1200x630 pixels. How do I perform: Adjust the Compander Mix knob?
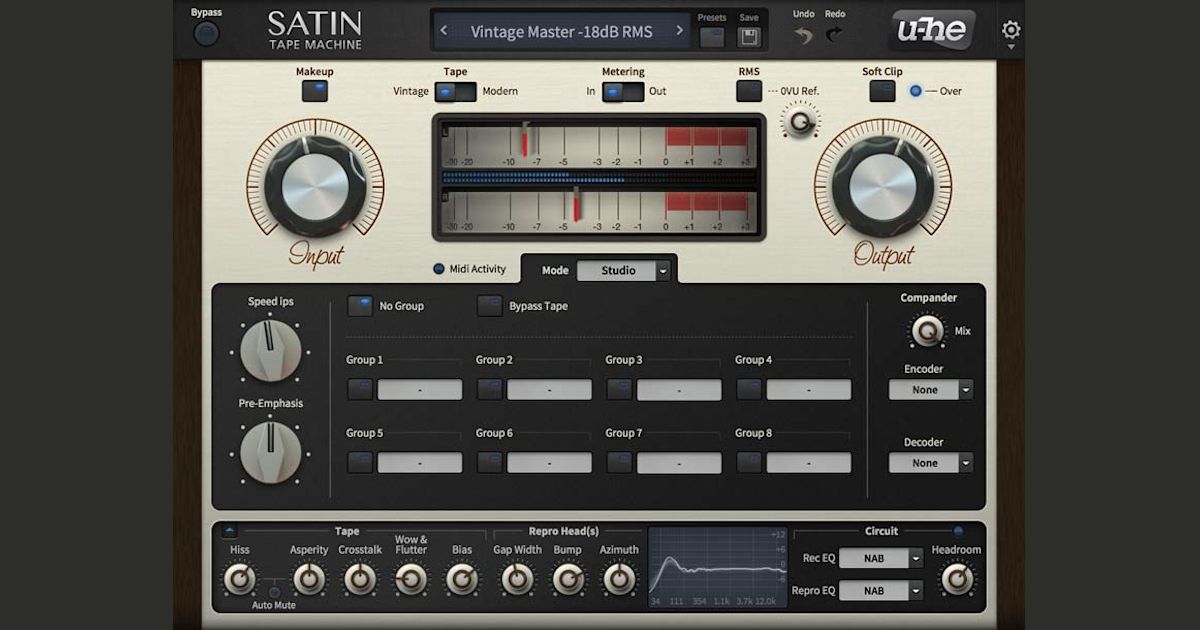pos(926,330)
